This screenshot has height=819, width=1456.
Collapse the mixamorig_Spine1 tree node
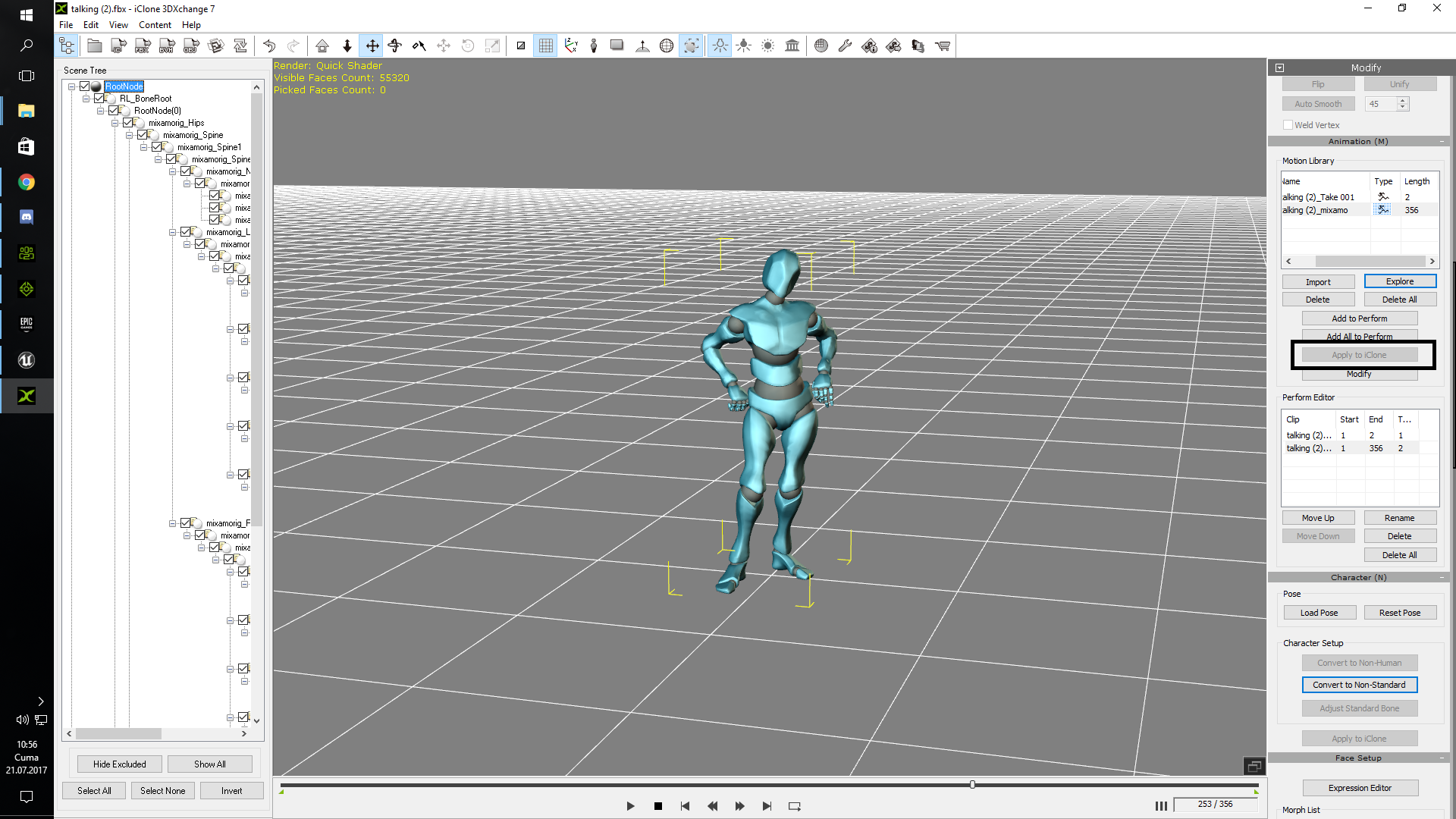(144, 147)
